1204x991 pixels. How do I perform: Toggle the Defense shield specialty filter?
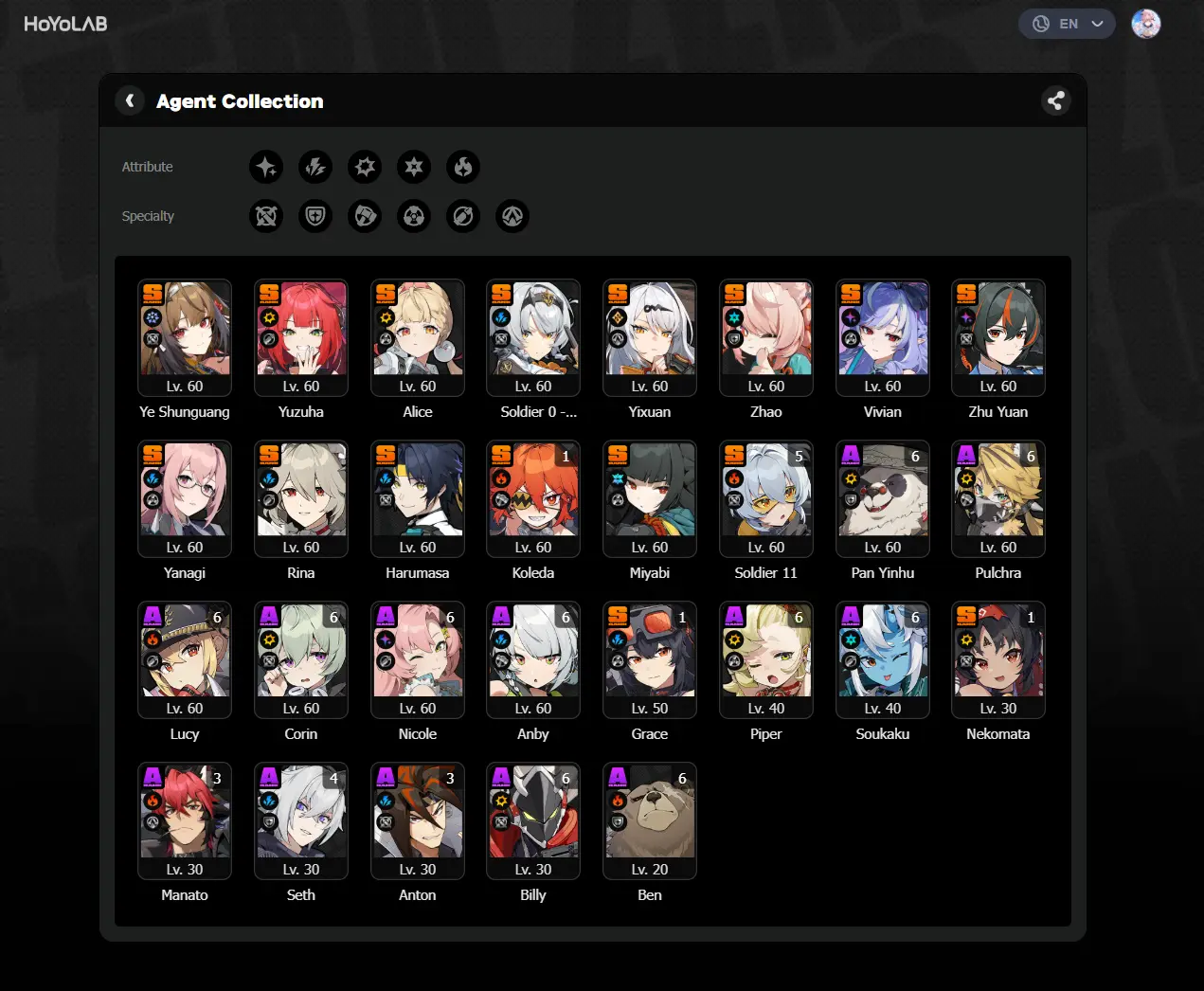coord(315,216)
